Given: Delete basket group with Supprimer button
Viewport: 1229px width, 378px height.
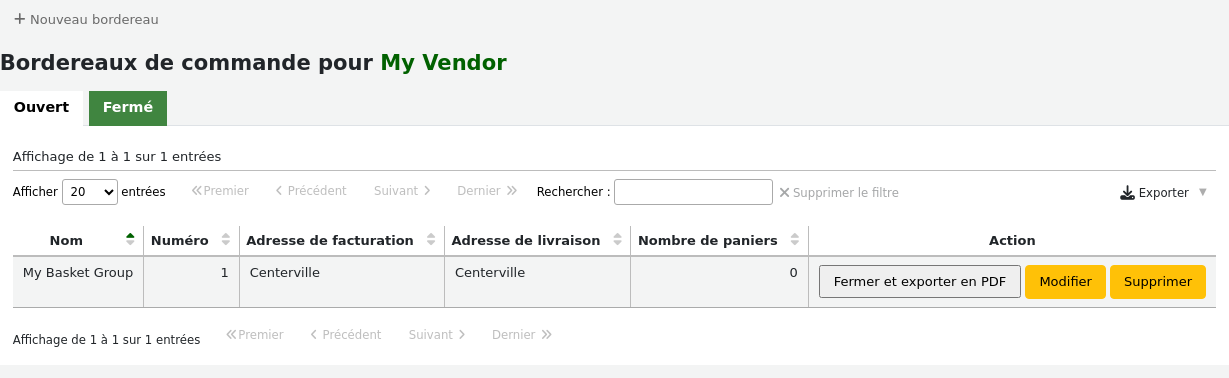Looking at the screenshot, I should click(1158, 282).
